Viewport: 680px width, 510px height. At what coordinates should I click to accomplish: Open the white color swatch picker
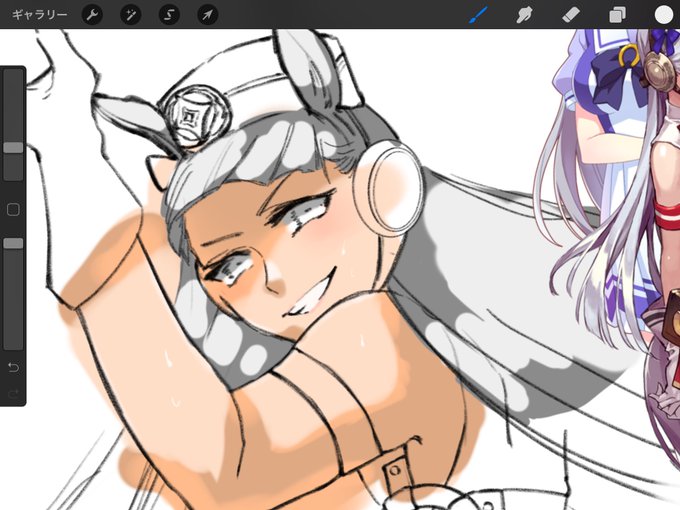coord(664,15)
